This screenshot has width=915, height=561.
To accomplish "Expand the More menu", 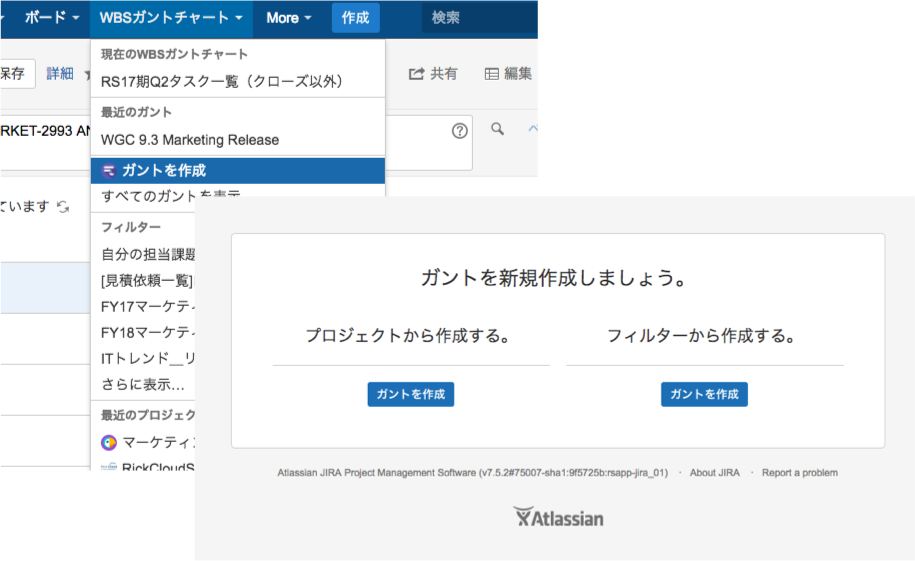I will [289, 18].
